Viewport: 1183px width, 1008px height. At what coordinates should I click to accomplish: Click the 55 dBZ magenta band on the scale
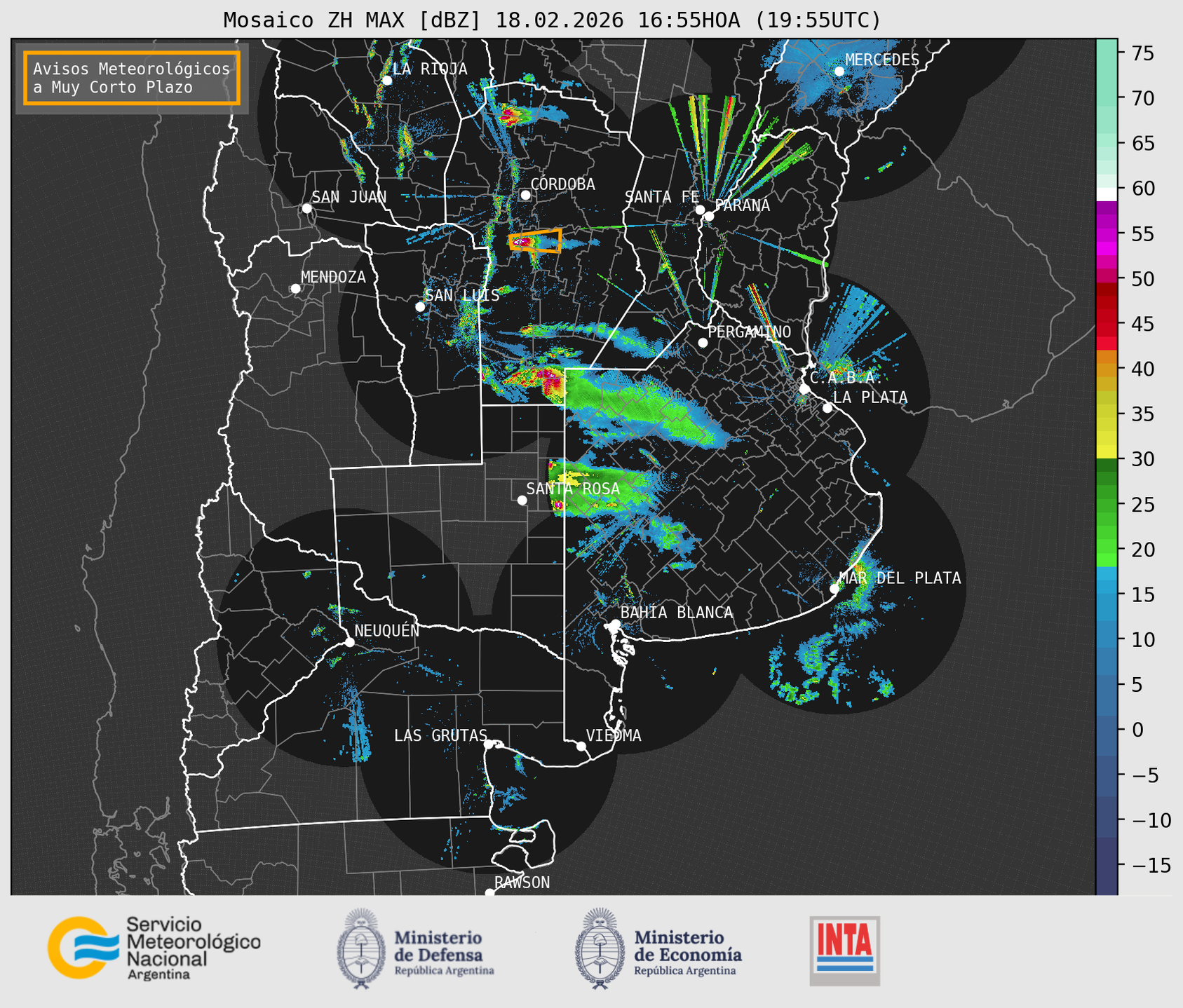pyautogui.click(x=1107, y=233)
